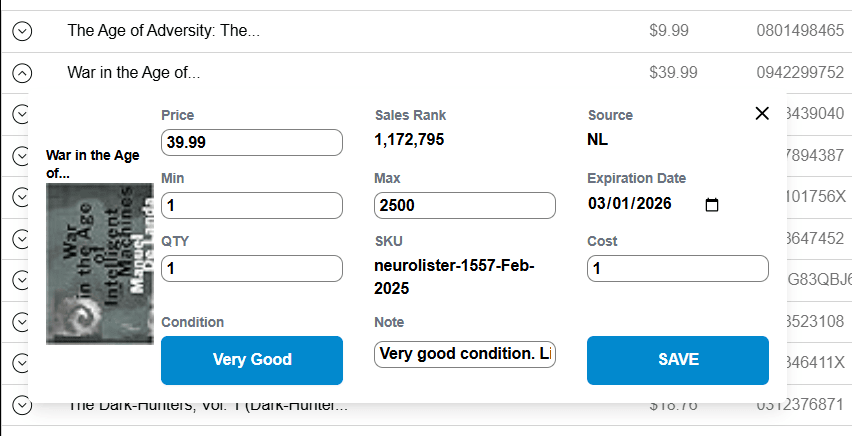Click the book cover thumbnail
Viewport: 852px width, 436px height.
pos(100,263)
